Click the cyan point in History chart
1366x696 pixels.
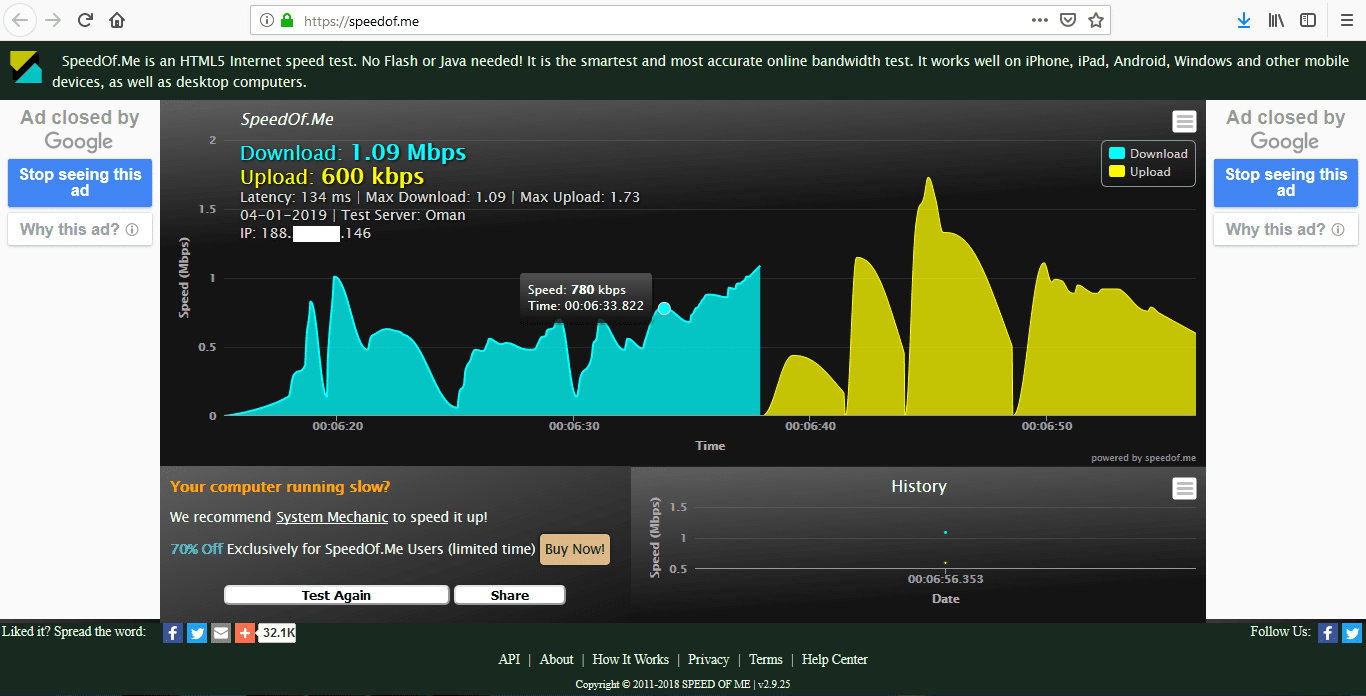click(x=945, y=532)
